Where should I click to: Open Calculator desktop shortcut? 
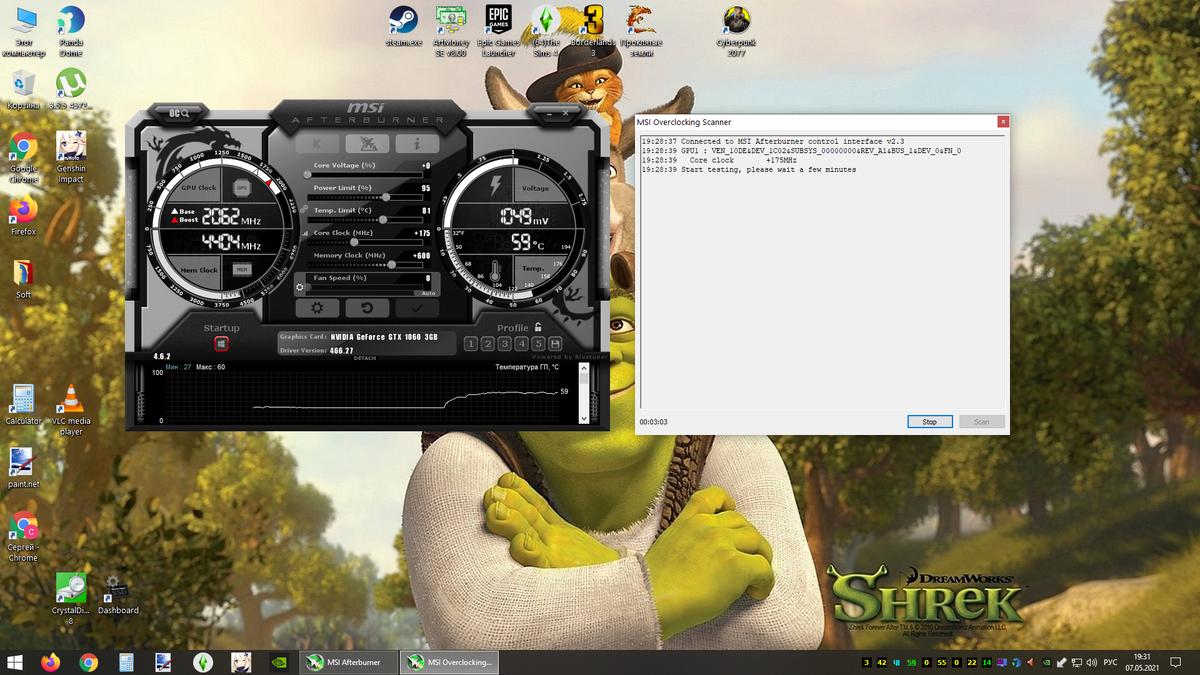pos(23,405)
